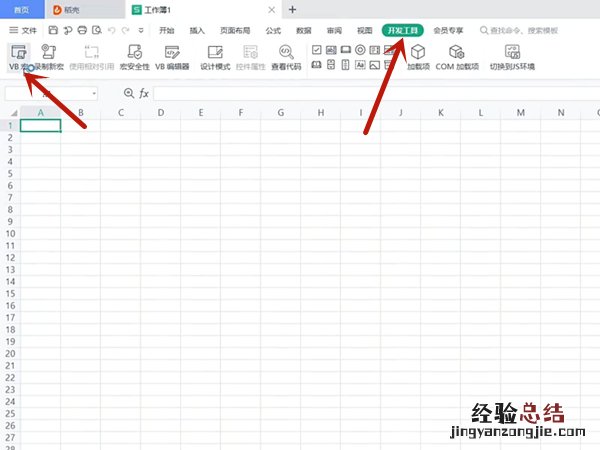Close the 工作簿1 document tab
This screenshot has height=450, width=600.
271,10
